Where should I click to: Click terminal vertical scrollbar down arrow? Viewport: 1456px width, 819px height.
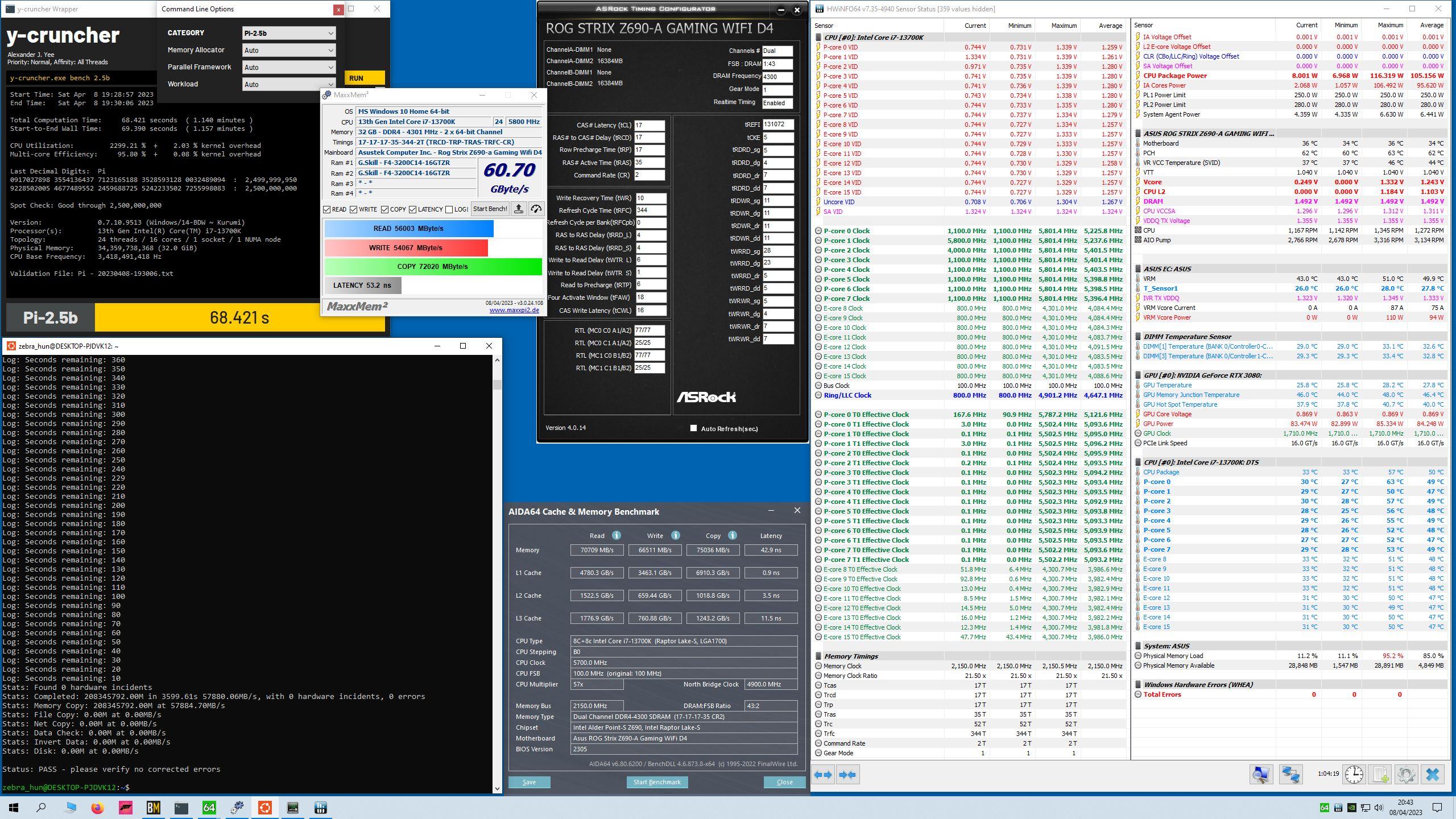point(497,788)
